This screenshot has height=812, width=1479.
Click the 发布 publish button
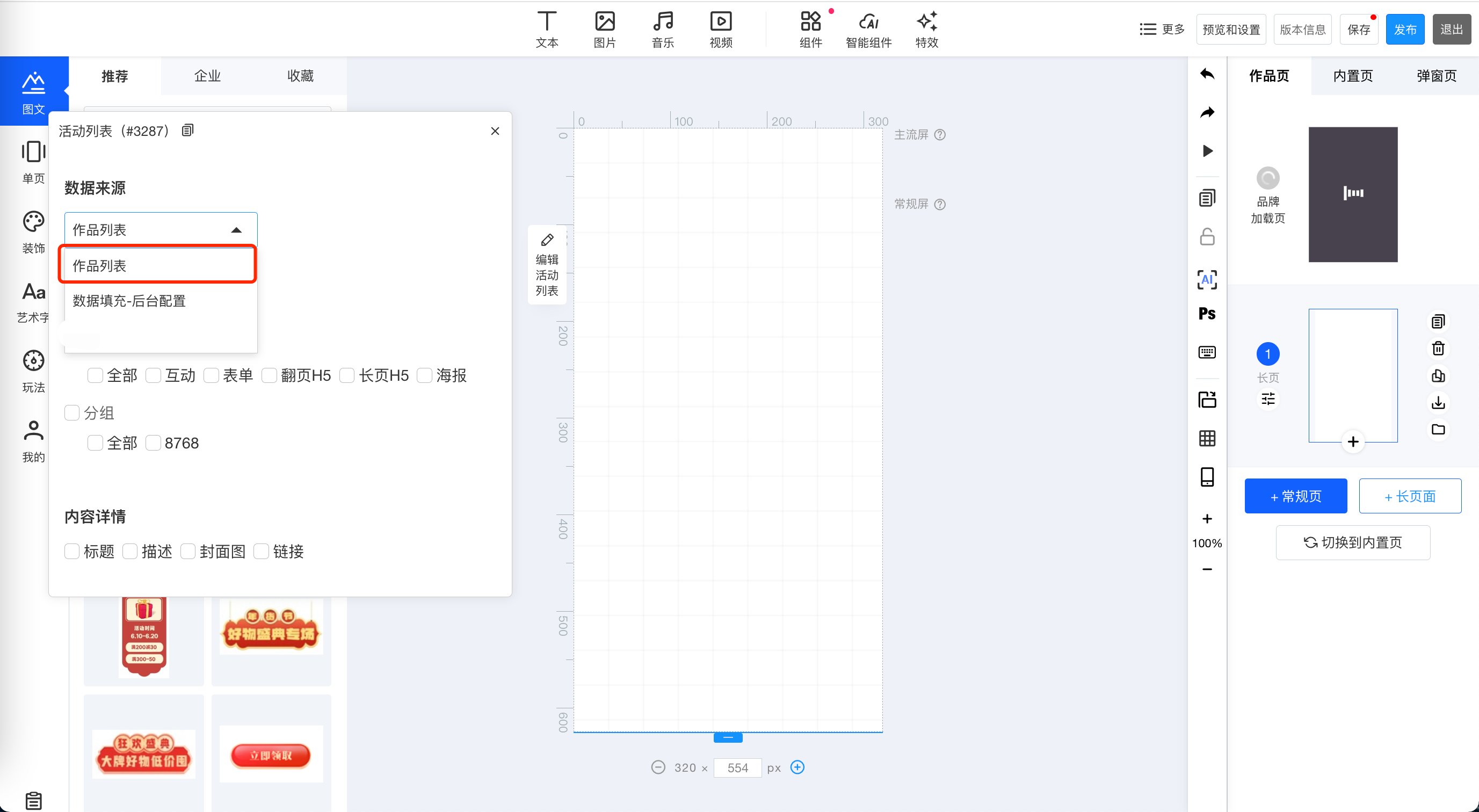(1404, 30)
